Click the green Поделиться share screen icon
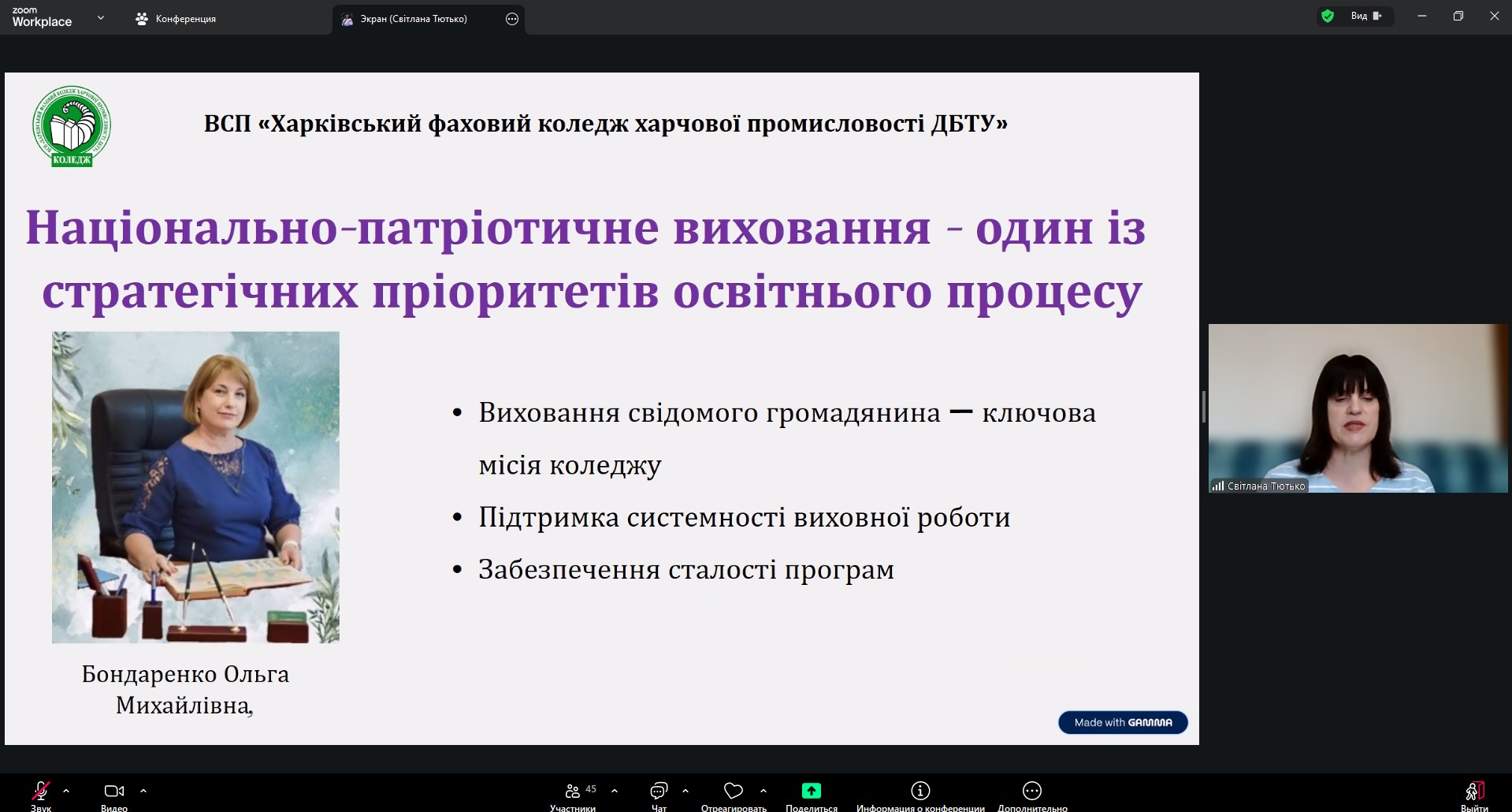Image resolution: width=1512 pixels, height=812 pixels. click(x=811, y=791)
